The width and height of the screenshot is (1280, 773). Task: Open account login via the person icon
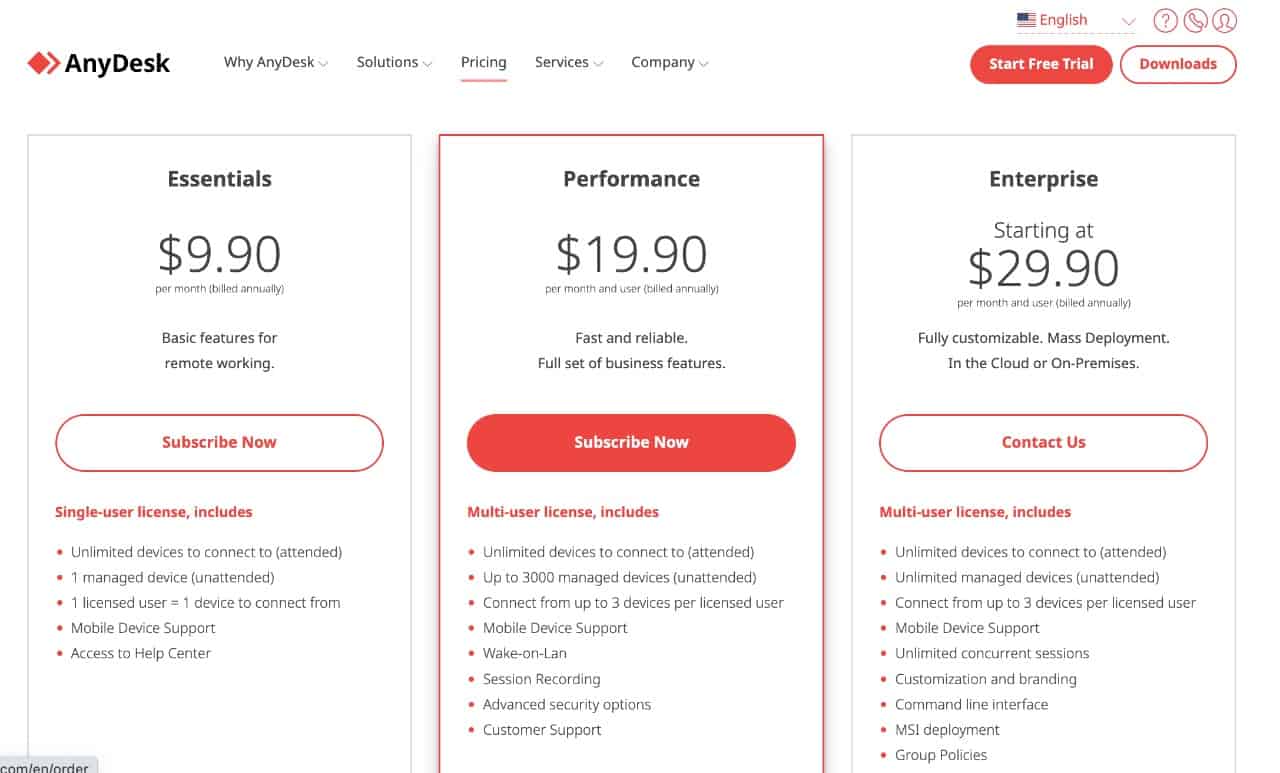click(1224, 19)
